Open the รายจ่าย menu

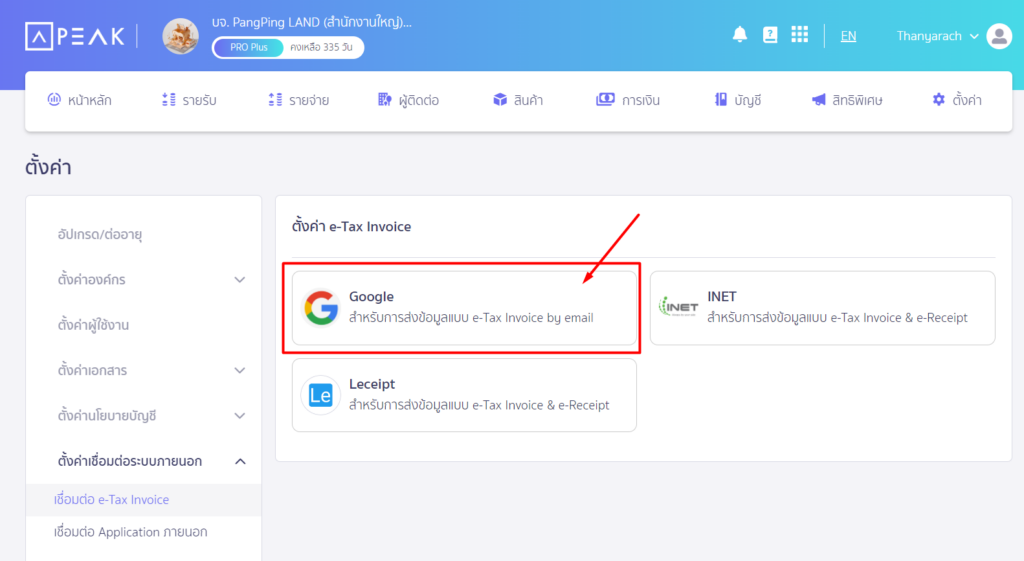(x=298, y=100)
